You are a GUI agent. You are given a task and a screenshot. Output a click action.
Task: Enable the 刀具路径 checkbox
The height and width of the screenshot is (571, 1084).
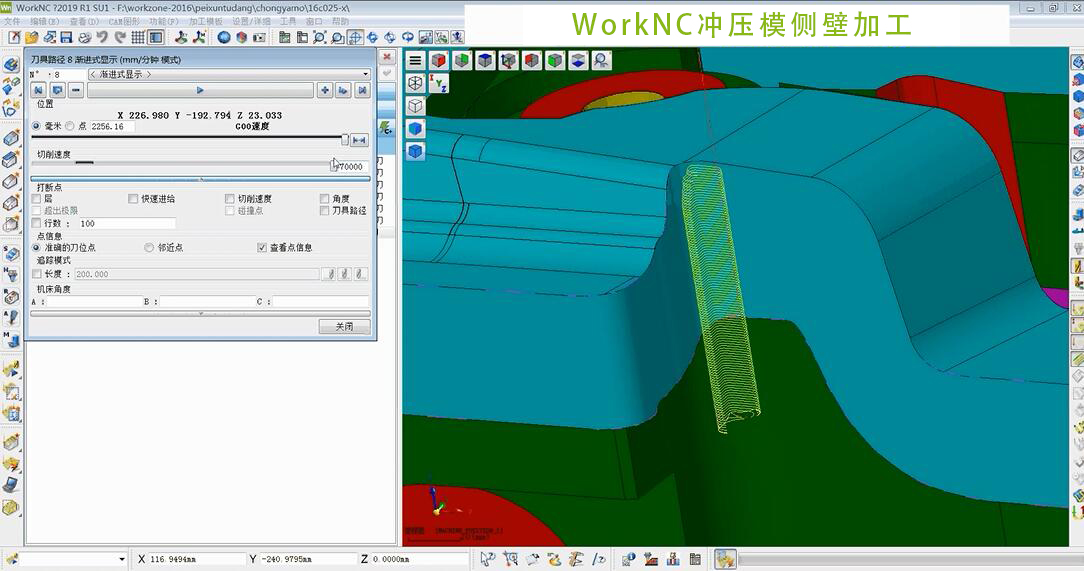(324, 211)
